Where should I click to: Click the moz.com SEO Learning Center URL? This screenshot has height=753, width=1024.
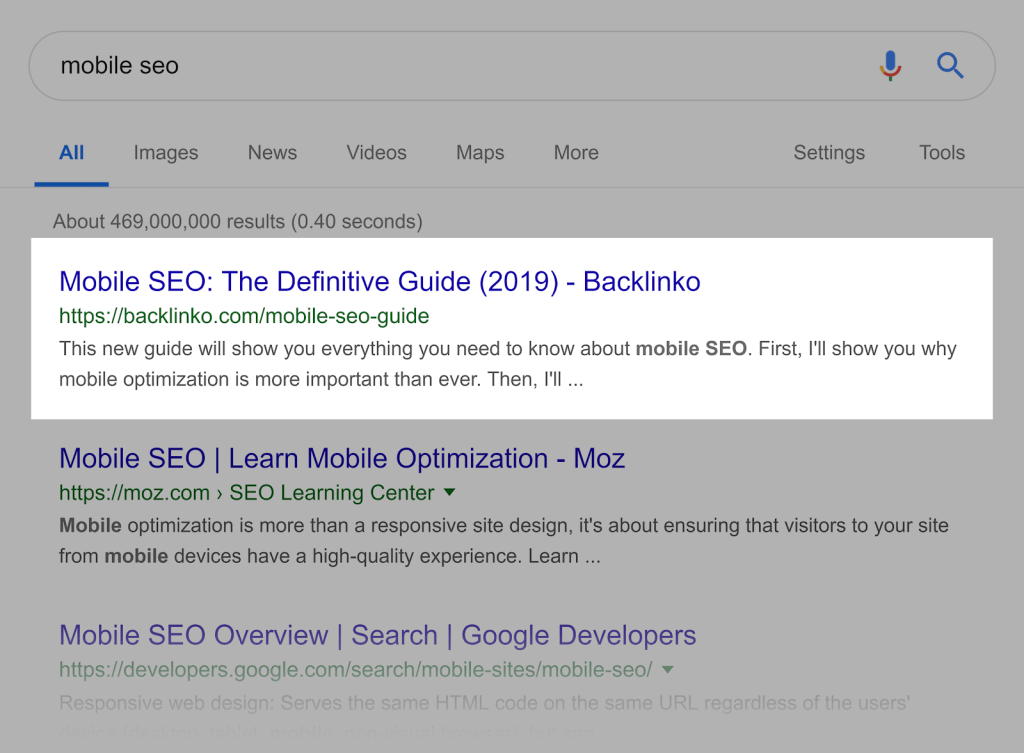pyautogui.click(x=247, y=493)
